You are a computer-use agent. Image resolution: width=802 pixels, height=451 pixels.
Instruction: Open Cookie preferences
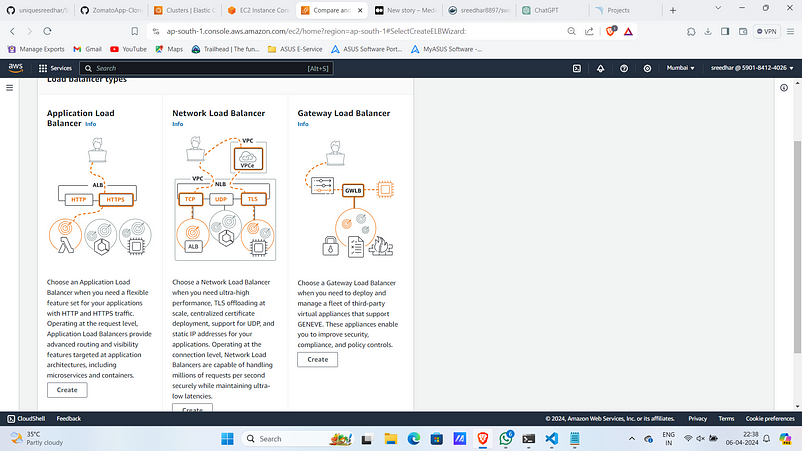point(770,418)
